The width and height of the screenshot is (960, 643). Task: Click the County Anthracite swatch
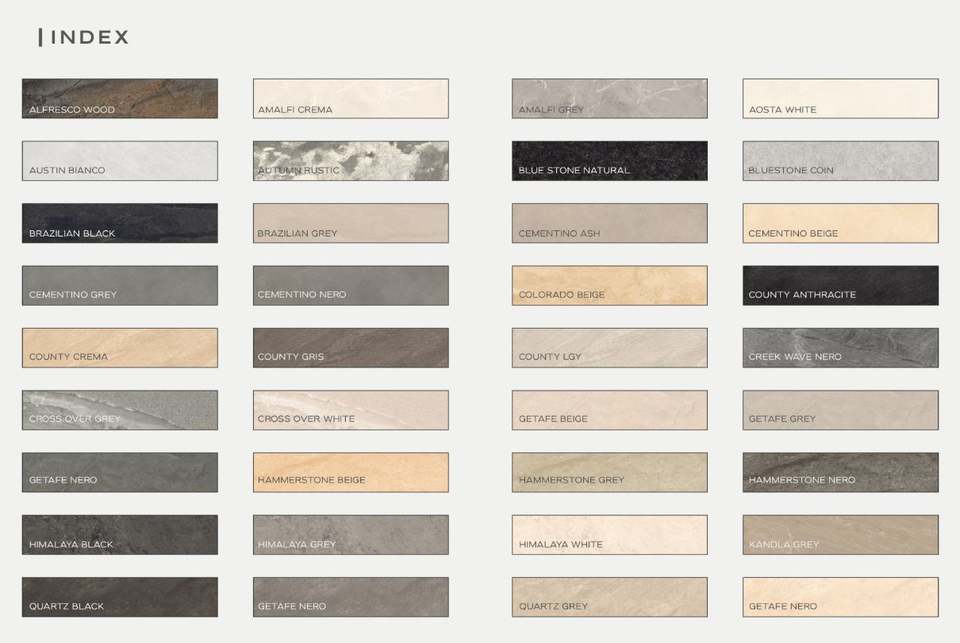pyautogui.click(x=841, y=285)
